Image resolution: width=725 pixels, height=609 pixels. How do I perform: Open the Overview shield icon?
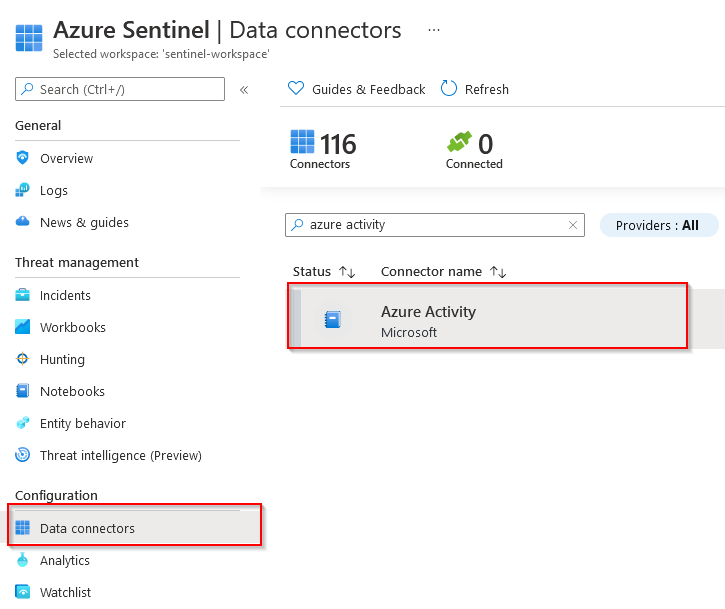click(x=22, y=158)
